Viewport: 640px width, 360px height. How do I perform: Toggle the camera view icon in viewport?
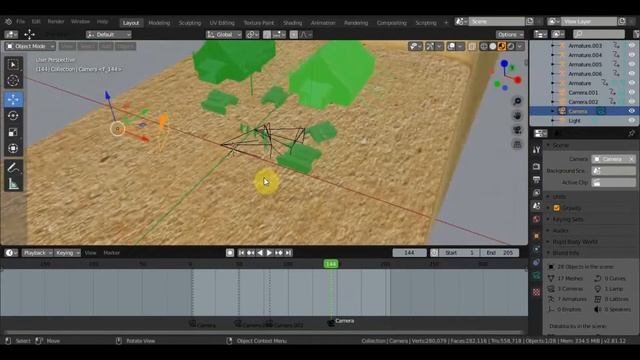517,130
